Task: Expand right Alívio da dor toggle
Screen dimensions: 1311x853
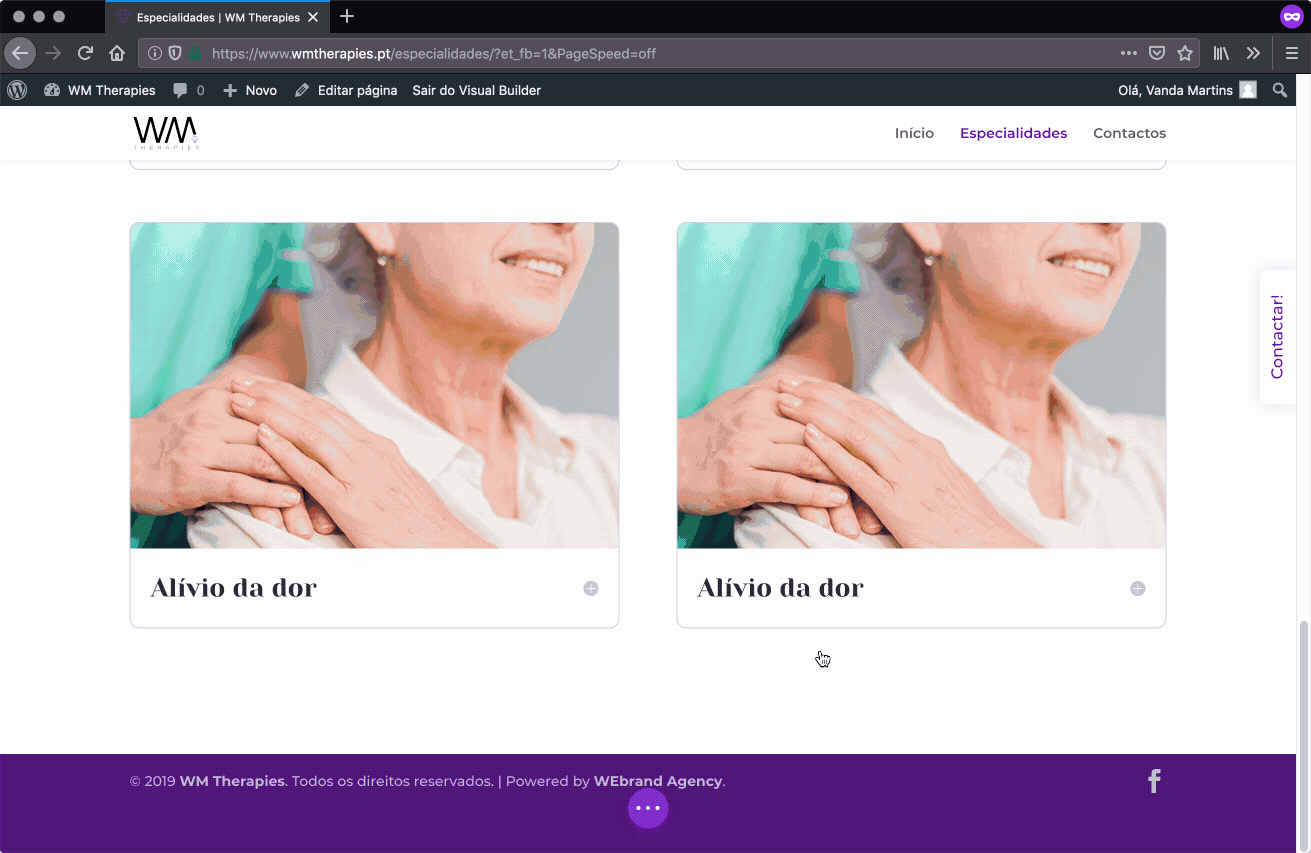Action: 1138,588
